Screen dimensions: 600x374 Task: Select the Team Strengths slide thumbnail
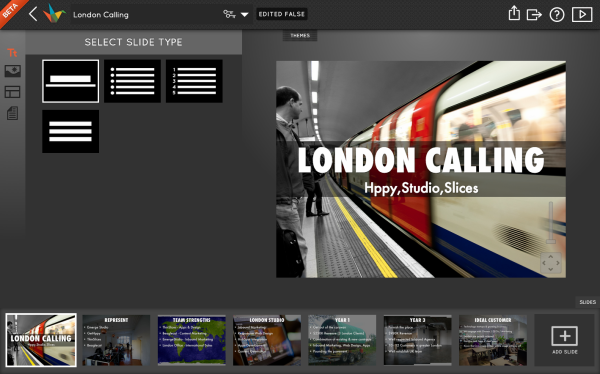pos(192,340)
